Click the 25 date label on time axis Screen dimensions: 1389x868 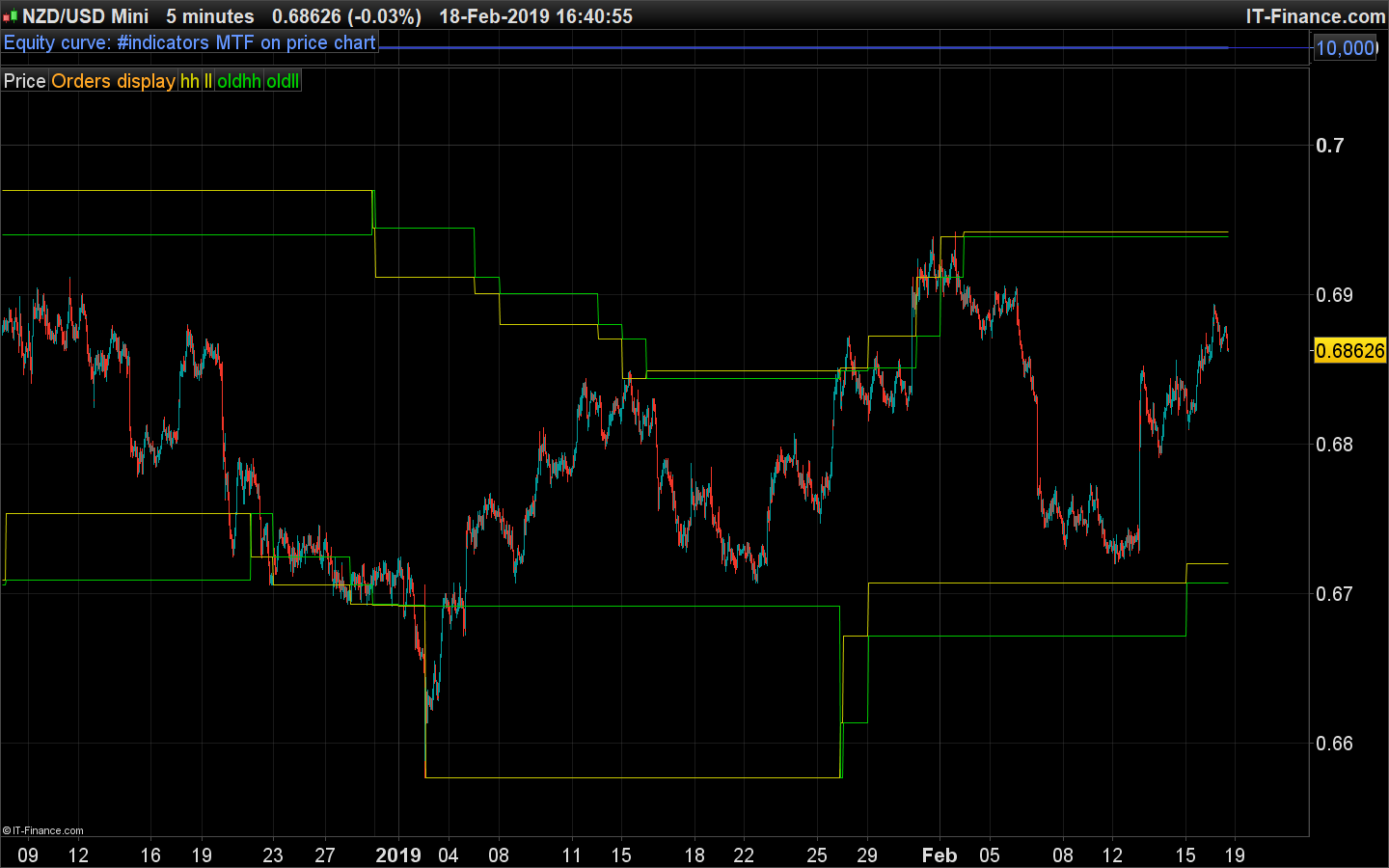tap(817, 855)
